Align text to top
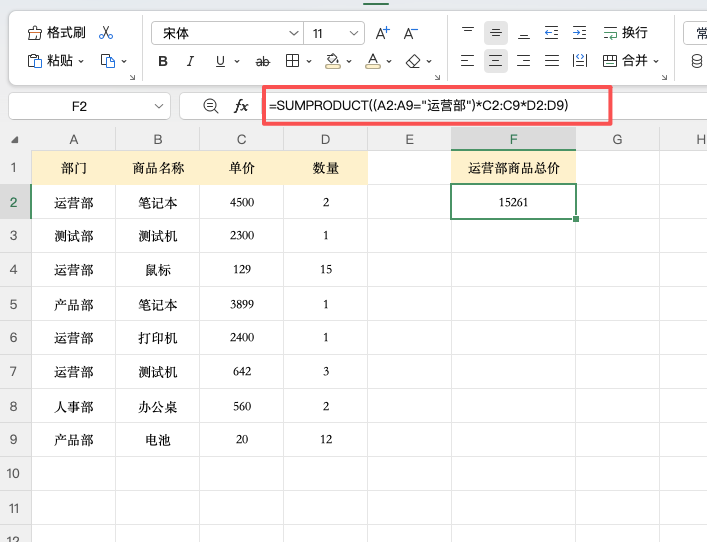The height and width of the screenshot is (542, 707). click(468, 32)
